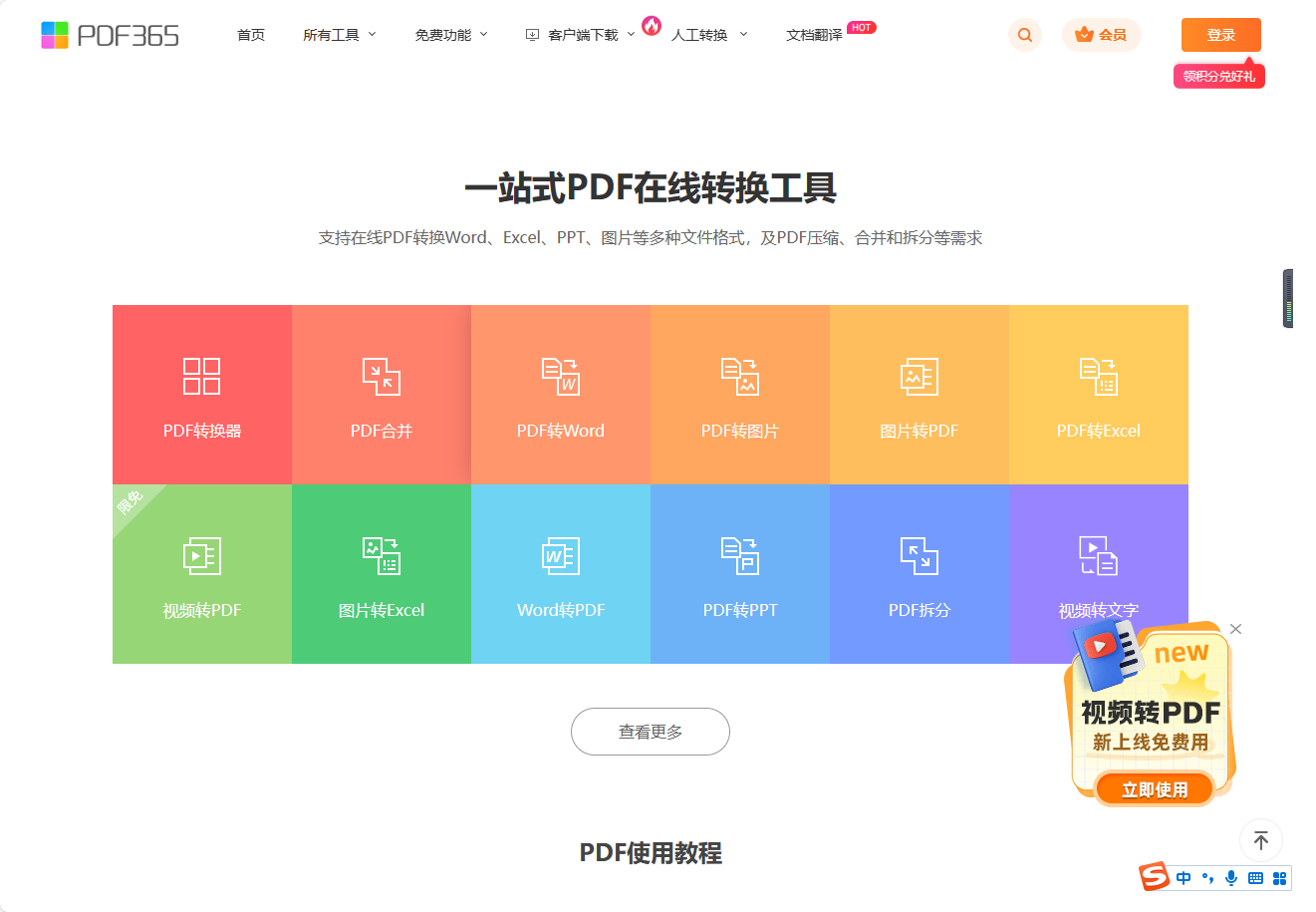
Task: Click the 客户端下载 download icon
Action: click(532, 35)
